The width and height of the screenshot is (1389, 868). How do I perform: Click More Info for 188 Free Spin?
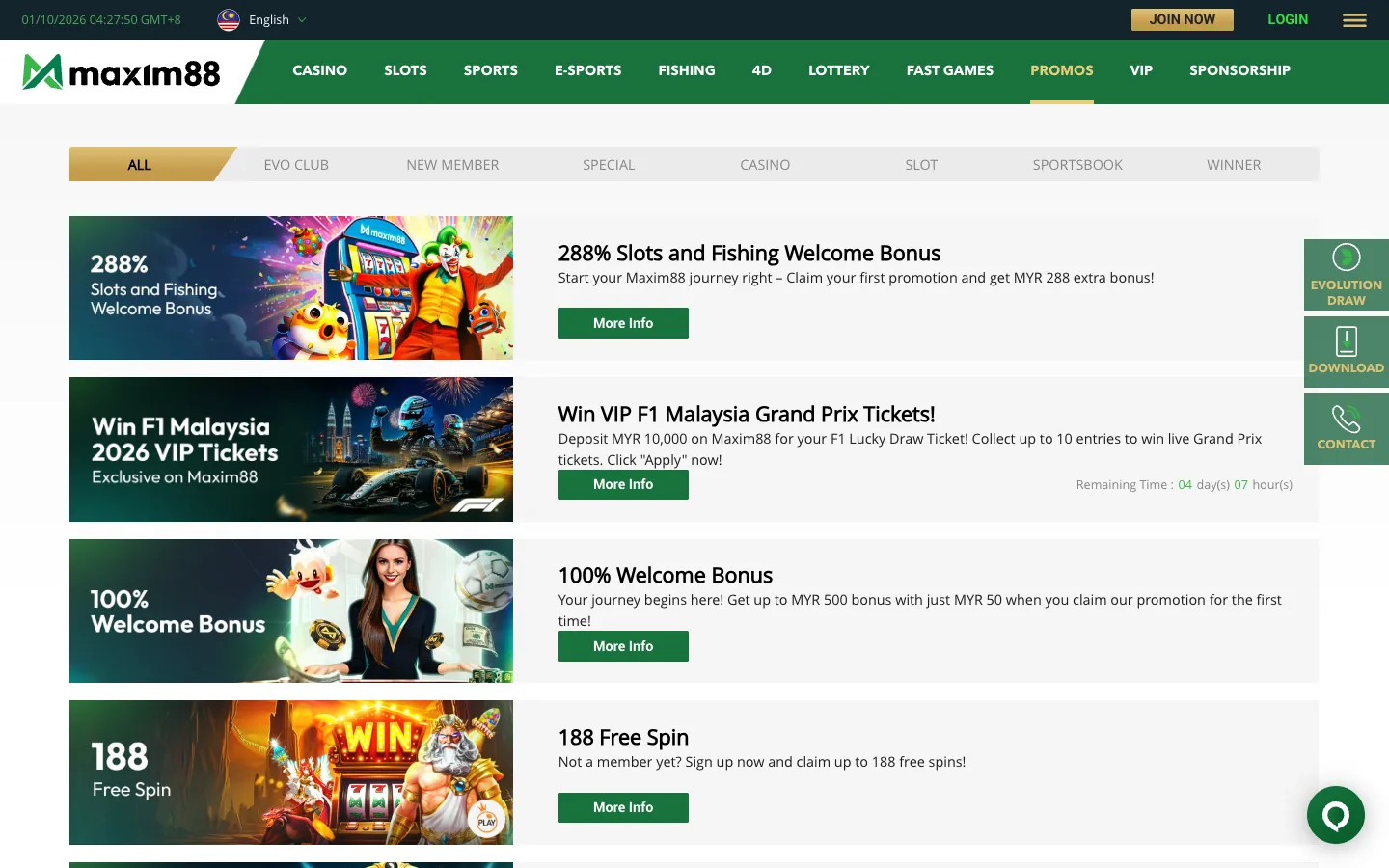(x=623, y=807)
